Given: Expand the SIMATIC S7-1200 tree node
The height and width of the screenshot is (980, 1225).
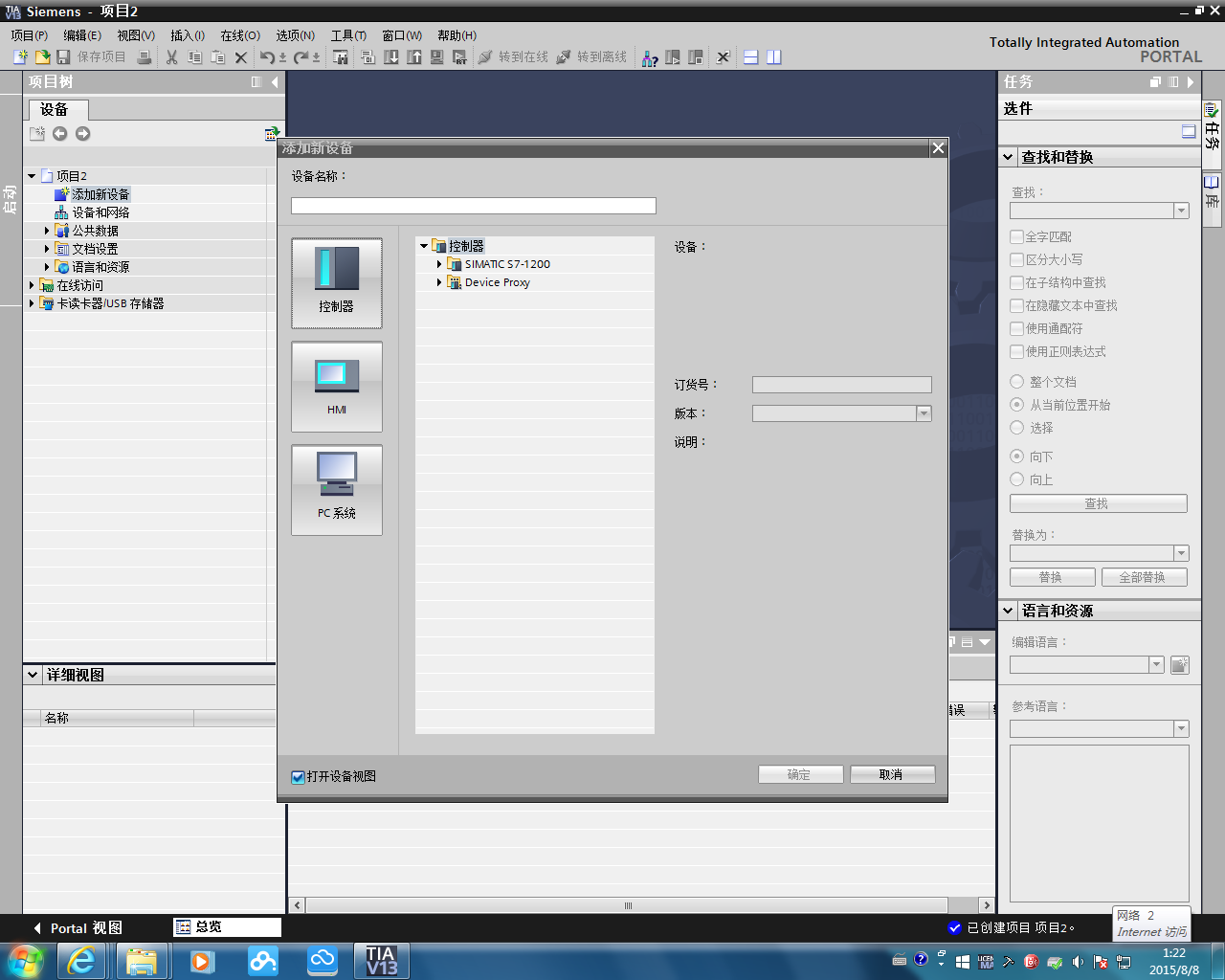Looking at the screenshot, I should 439,264.
